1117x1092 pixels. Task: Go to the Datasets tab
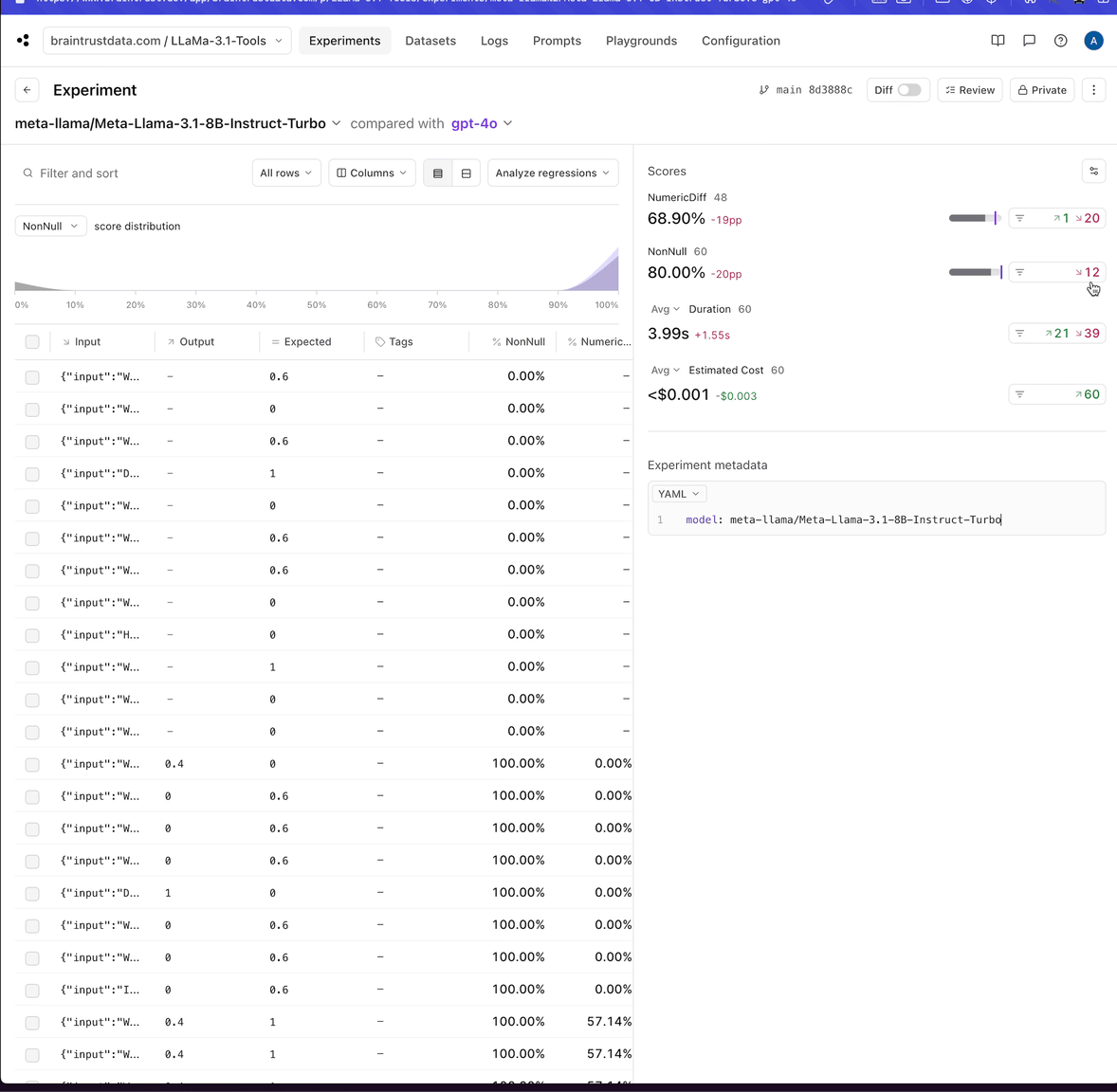tap(430, 41)
